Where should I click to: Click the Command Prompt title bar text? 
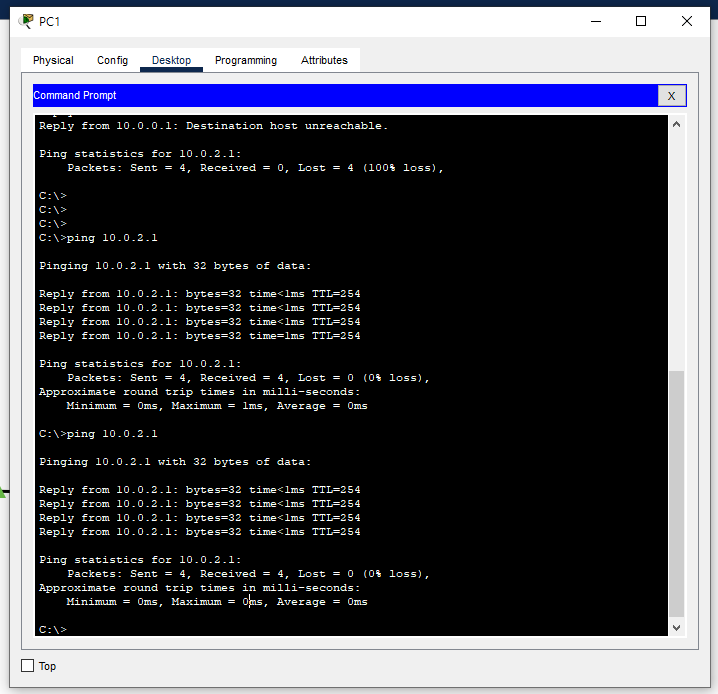(x=75, y=95)
